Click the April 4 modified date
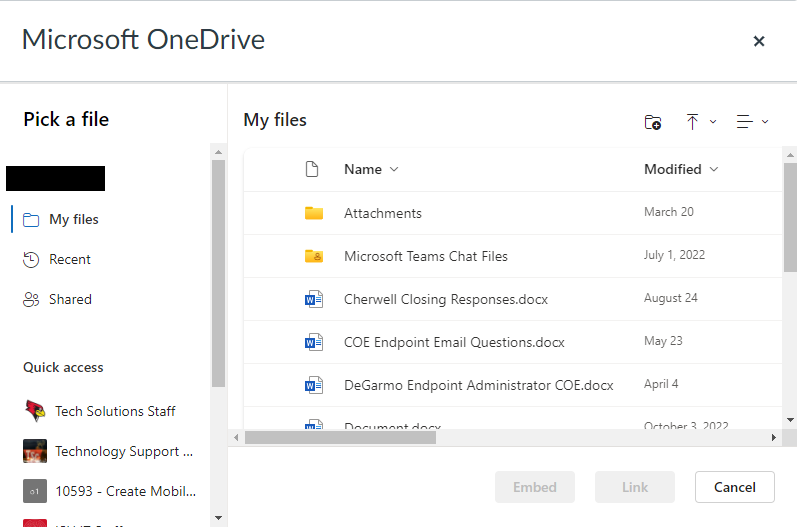This screenshot has height=527, width=797. 661,384
